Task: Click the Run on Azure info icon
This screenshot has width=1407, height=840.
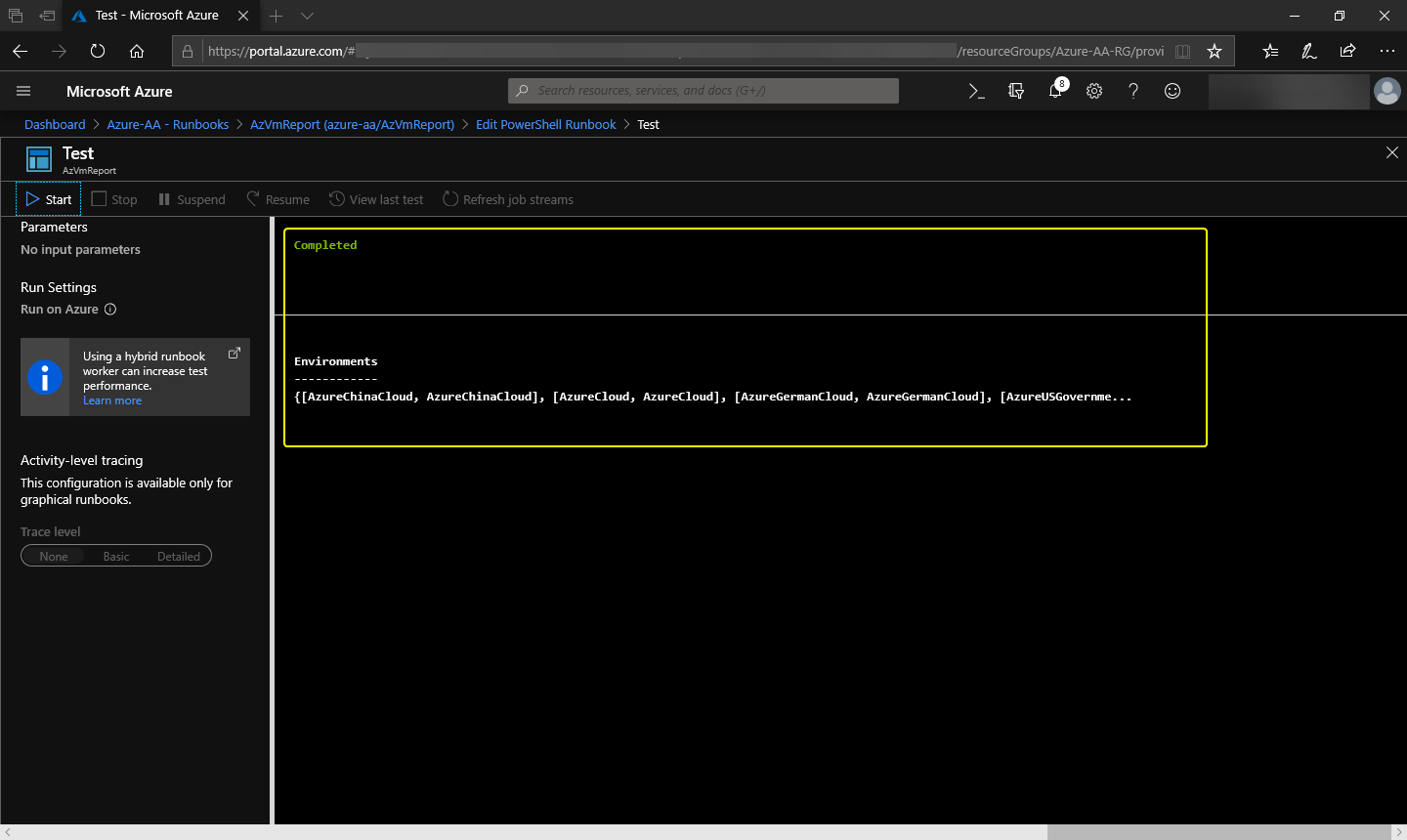Action: (x=110, y=310)
